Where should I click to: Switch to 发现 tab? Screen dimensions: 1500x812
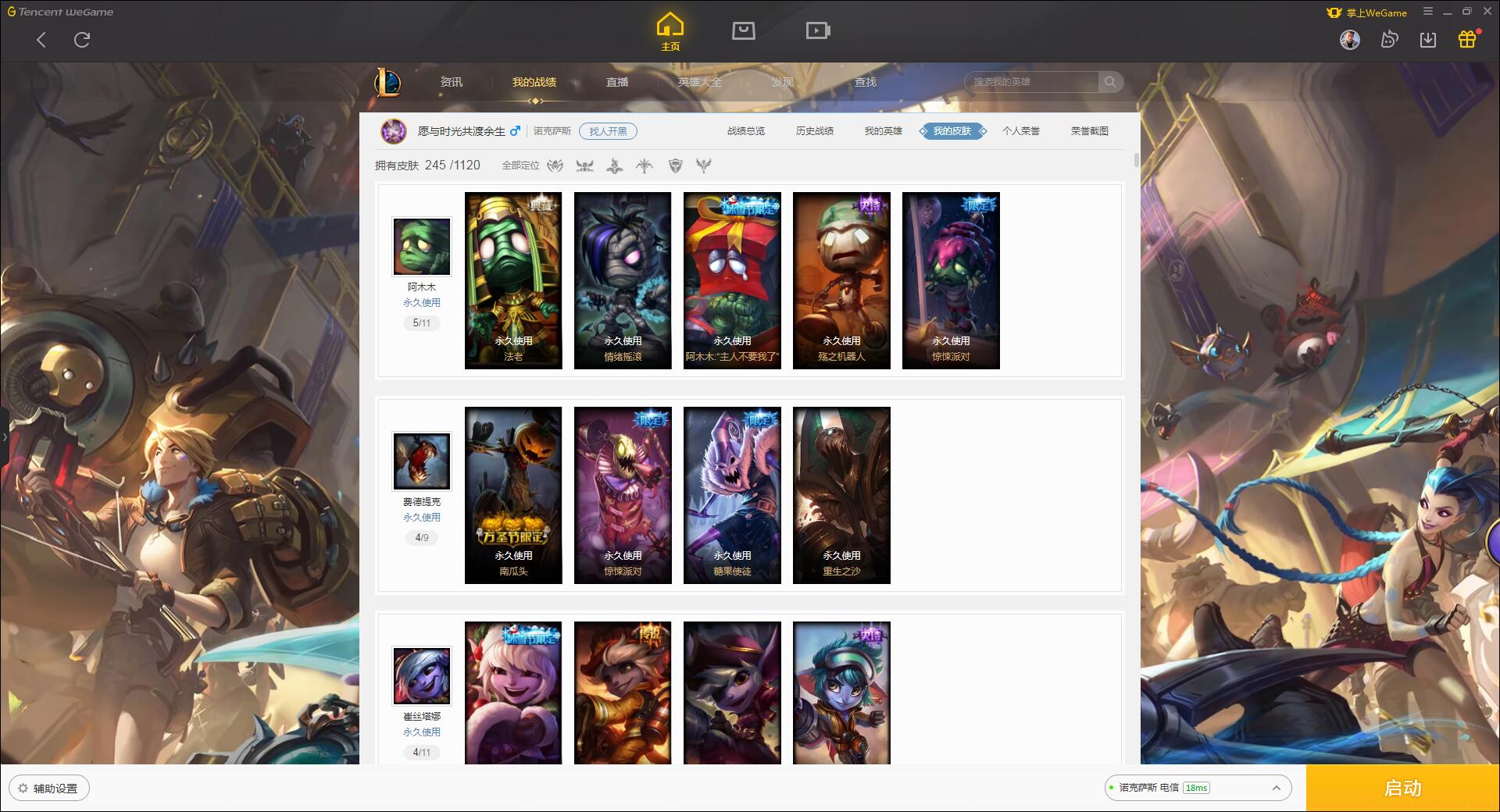[783, 82]
